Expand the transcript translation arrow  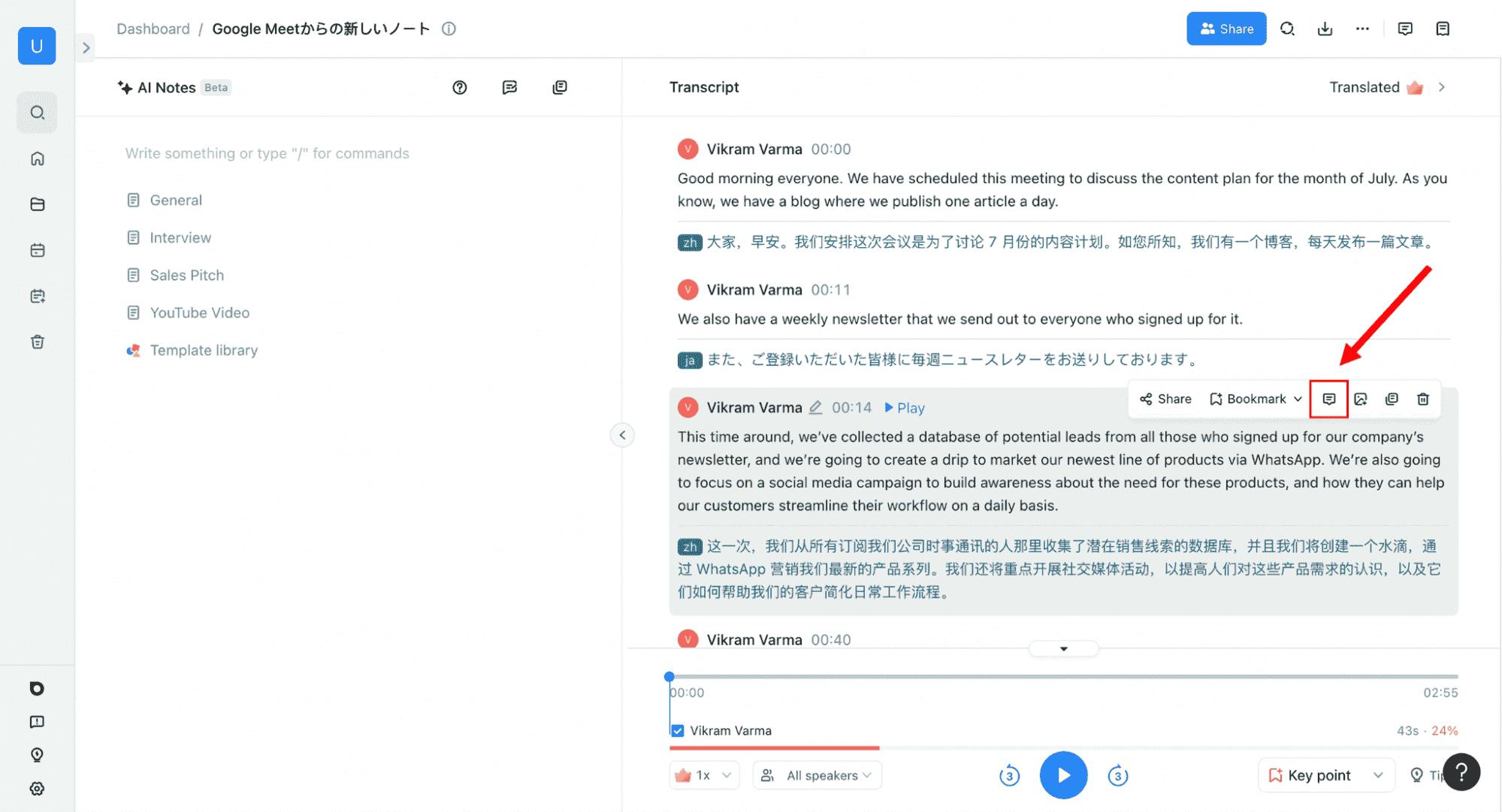point(1443,87)
